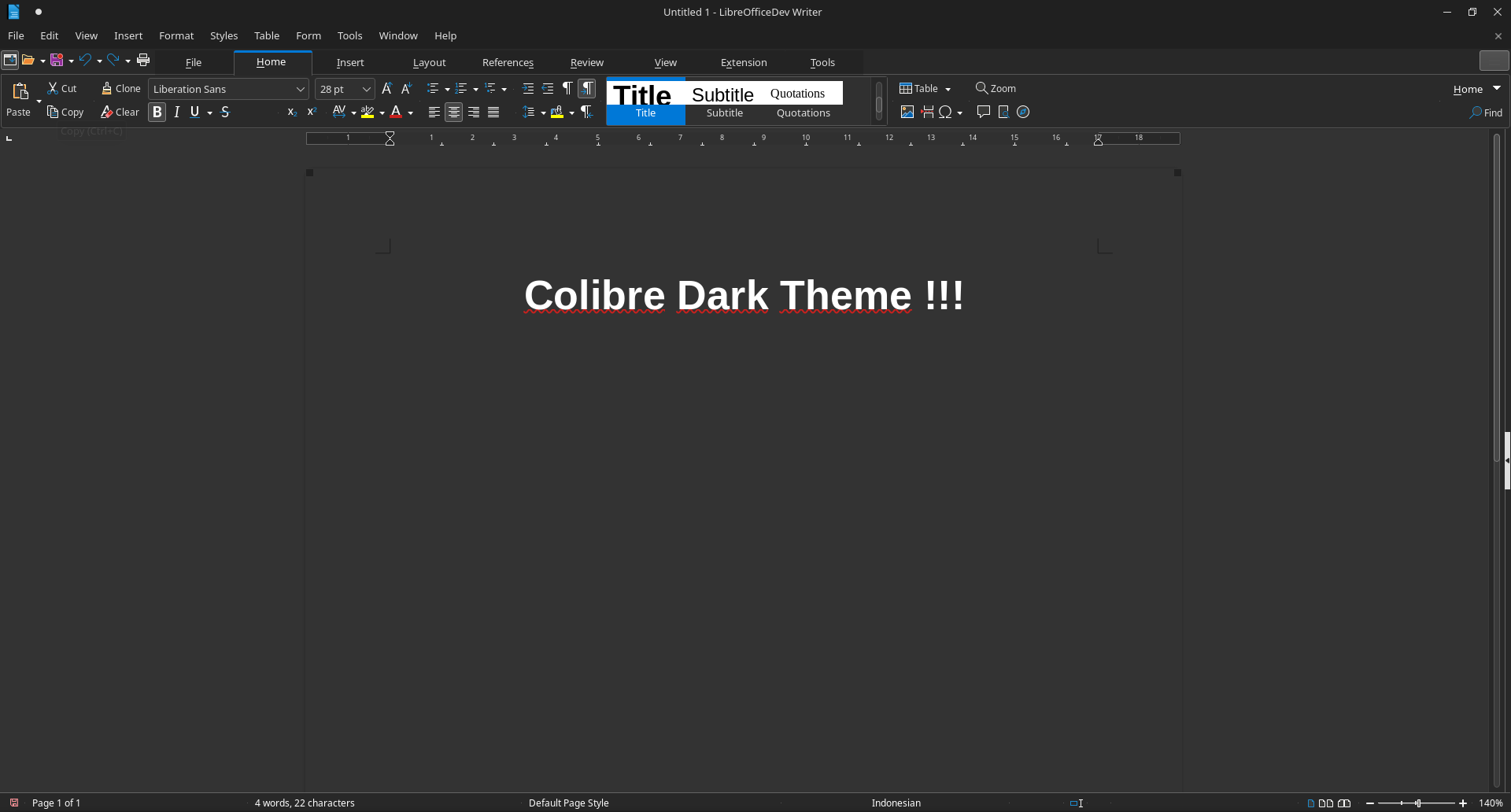Image resolution: width=1511 pixels, height=812 pixels.
Task: Expand underline style dropdown arrow
Action: [209, 113]
